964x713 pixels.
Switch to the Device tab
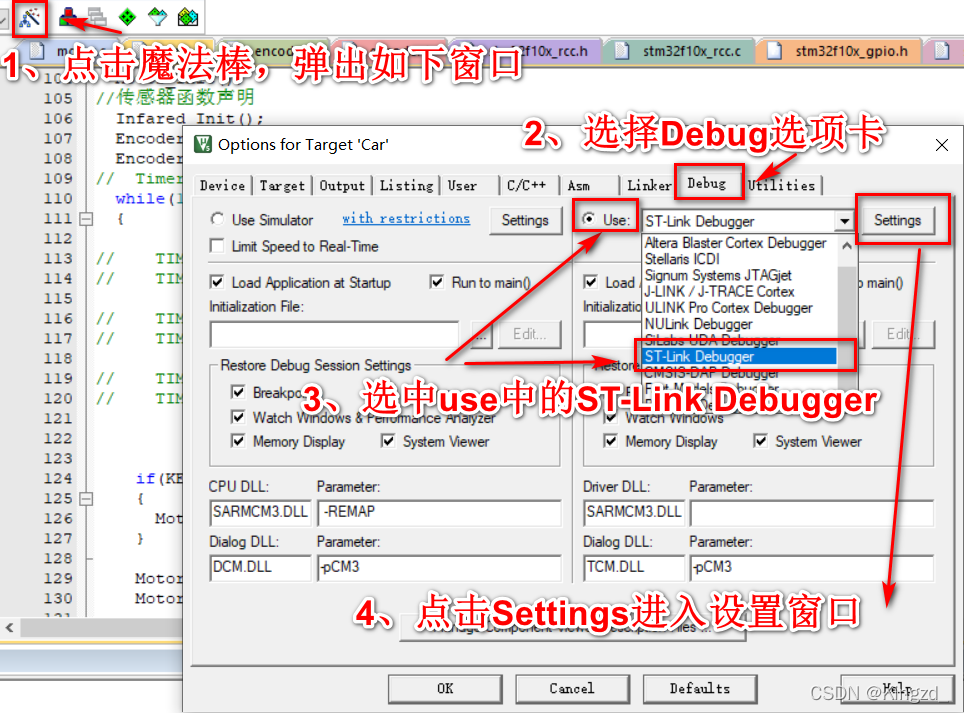click(222, 186)
